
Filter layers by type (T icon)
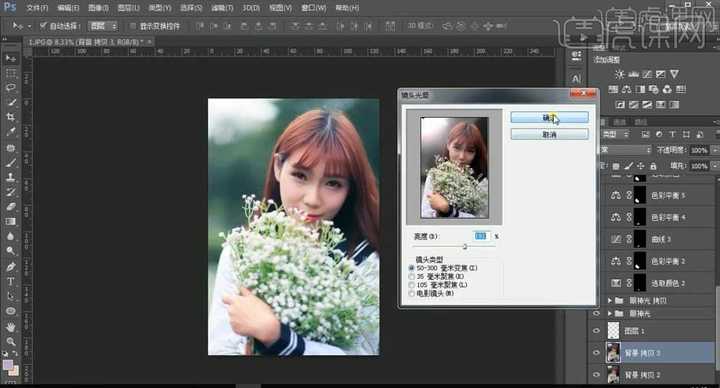[x=672, y=135]
